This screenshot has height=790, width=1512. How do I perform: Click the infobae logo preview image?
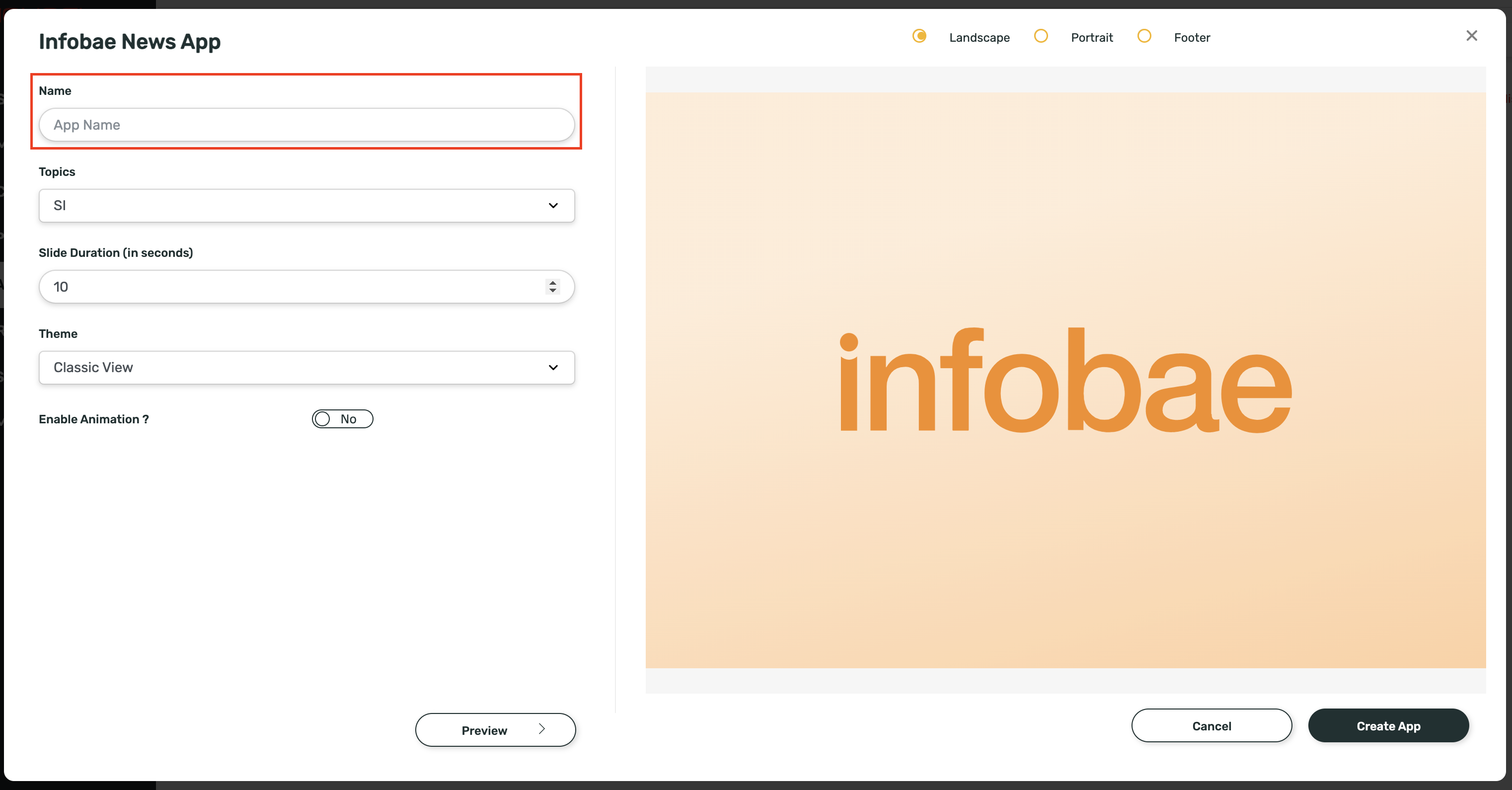(1065, 380)
